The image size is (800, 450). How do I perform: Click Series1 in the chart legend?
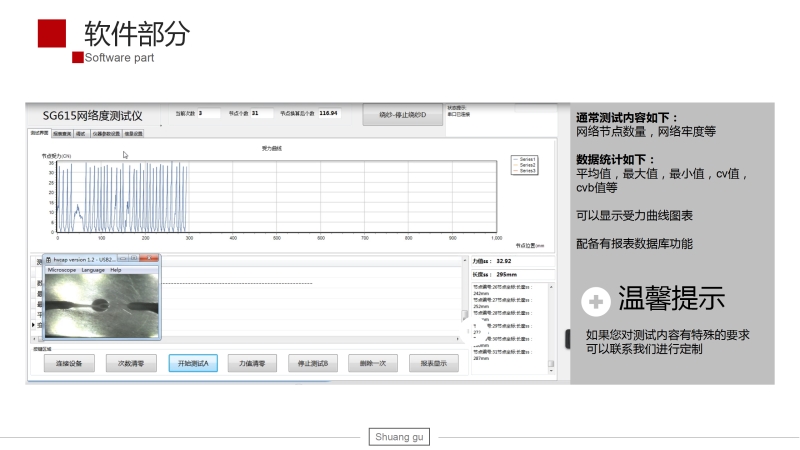(525, 160)
